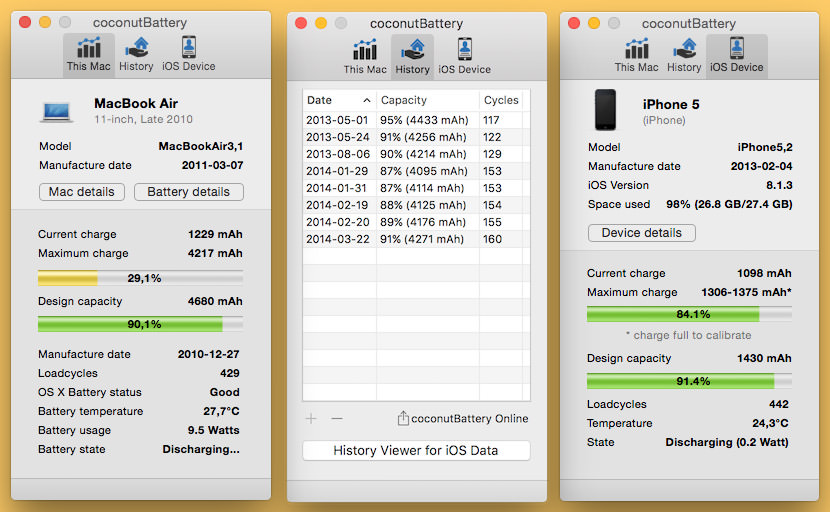Click the 4217 mAh maximum charge value
830x512 pixels.
click(x=215, y=253)
